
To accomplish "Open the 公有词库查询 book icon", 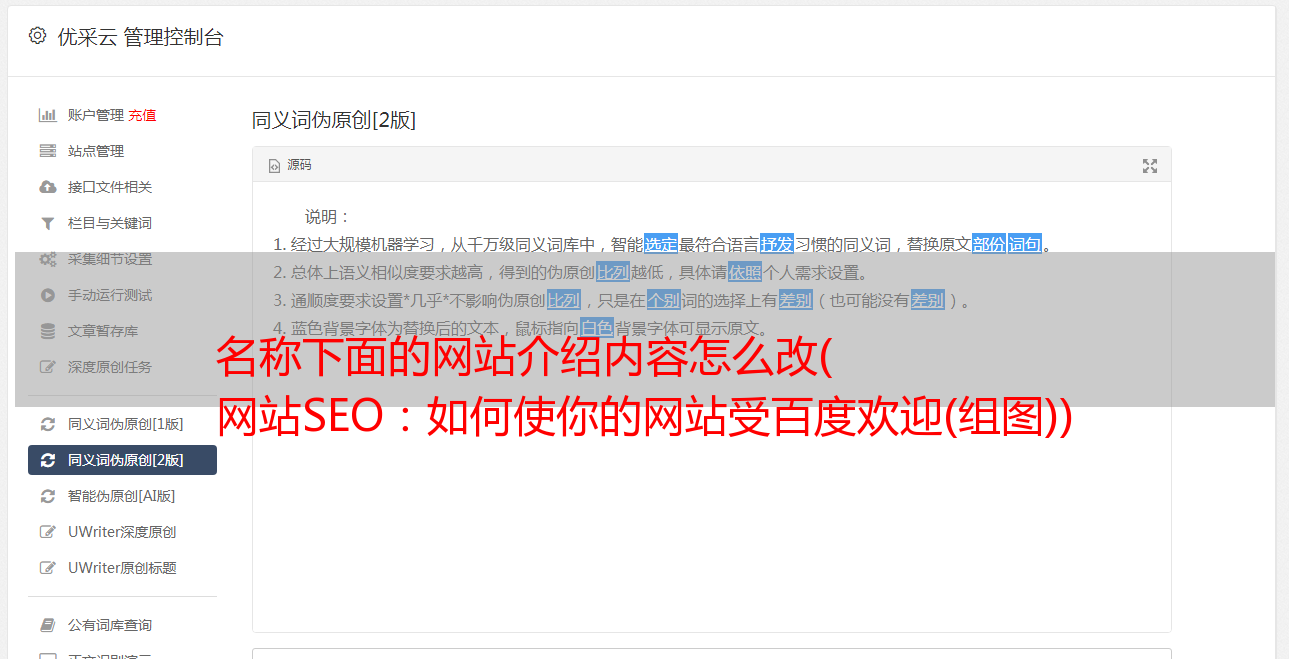I will pyautogui.click(x=47, y=625).
